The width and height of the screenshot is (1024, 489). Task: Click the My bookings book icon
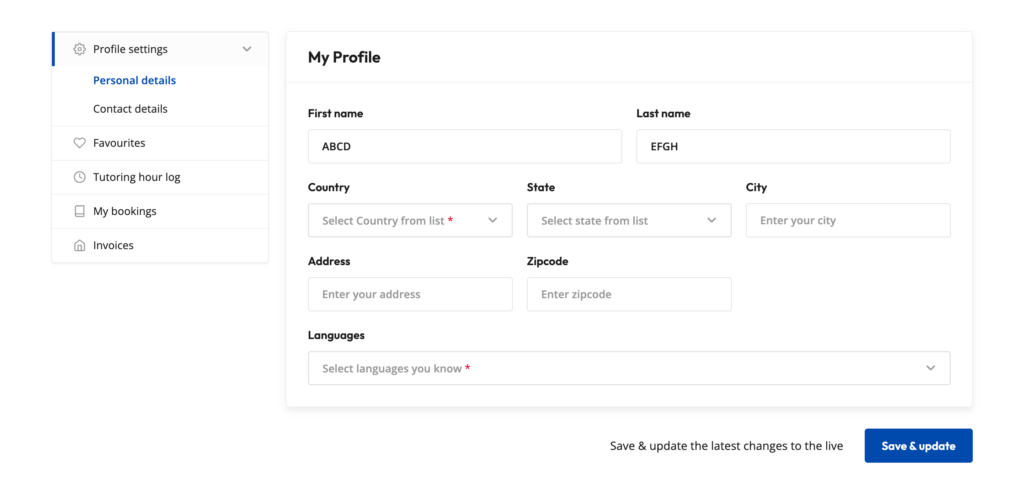tap(80, 211)
